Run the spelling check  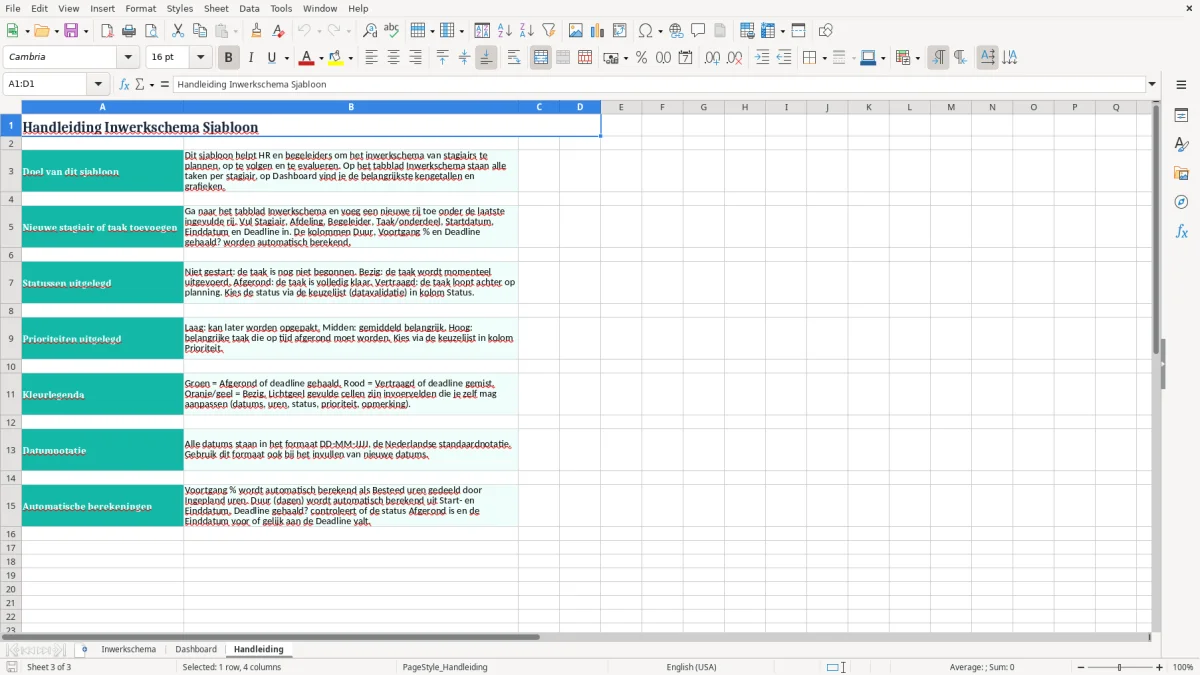(392, 31)
